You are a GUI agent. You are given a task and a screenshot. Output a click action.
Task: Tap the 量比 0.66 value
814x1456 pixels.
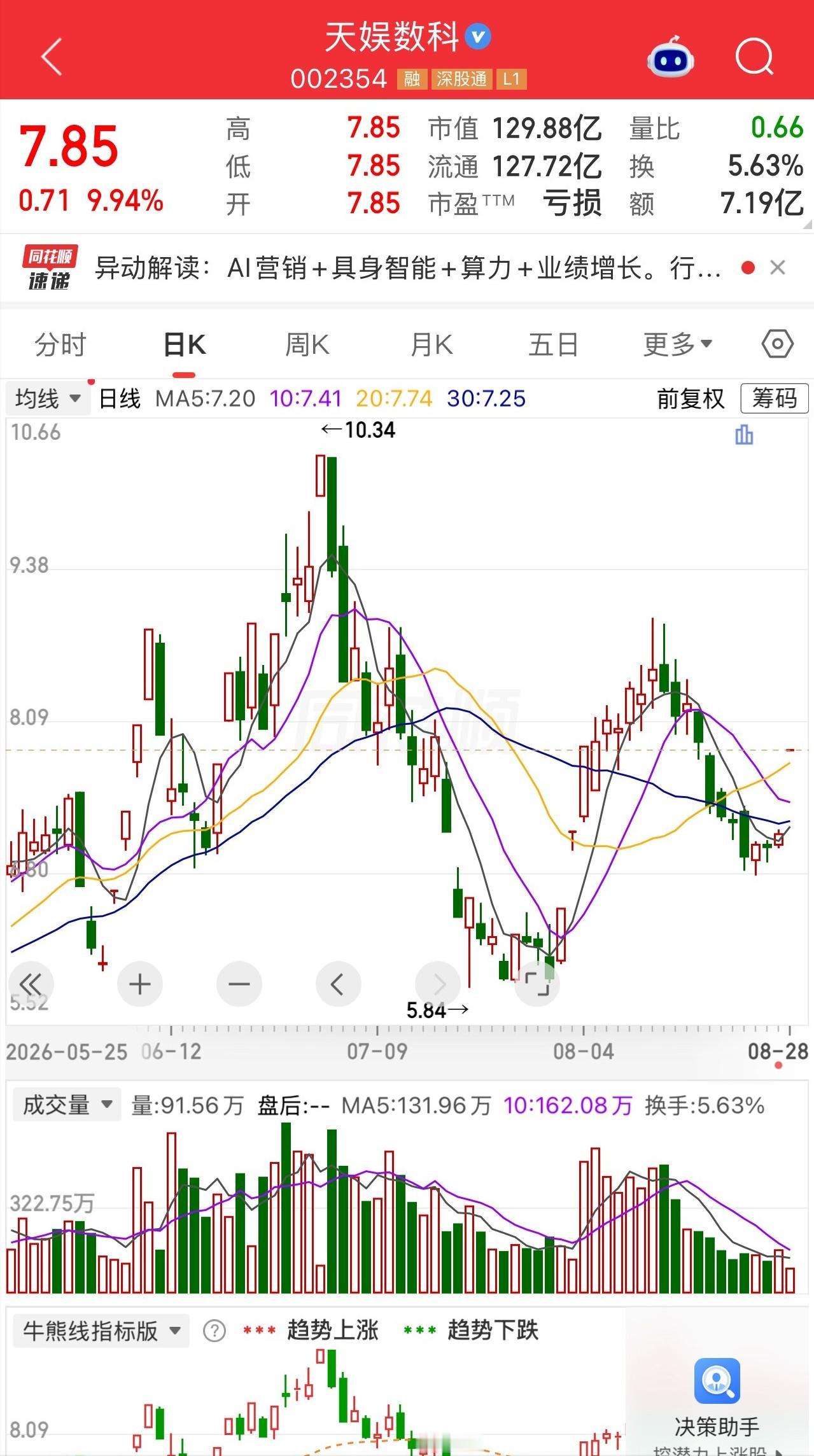pyautogui.click(x=777, y=128)
